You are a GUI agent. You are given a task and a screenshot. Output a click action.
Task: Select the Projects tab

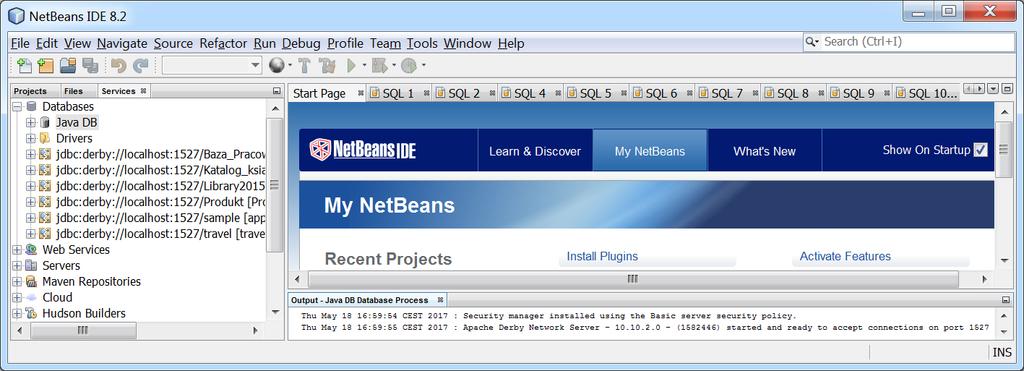(x=30, y=91)
